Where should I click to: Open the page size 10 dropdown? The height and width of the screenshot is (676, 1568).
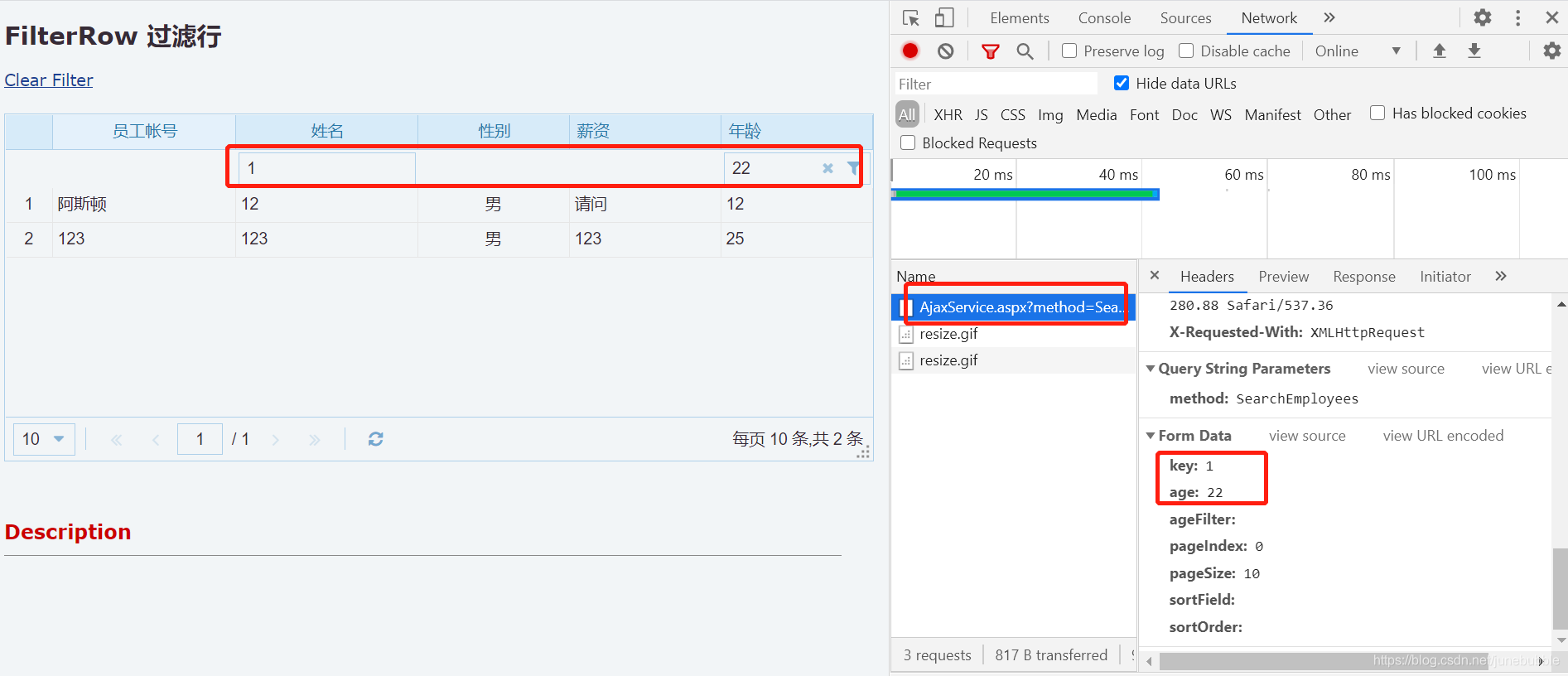click(44, 439)
